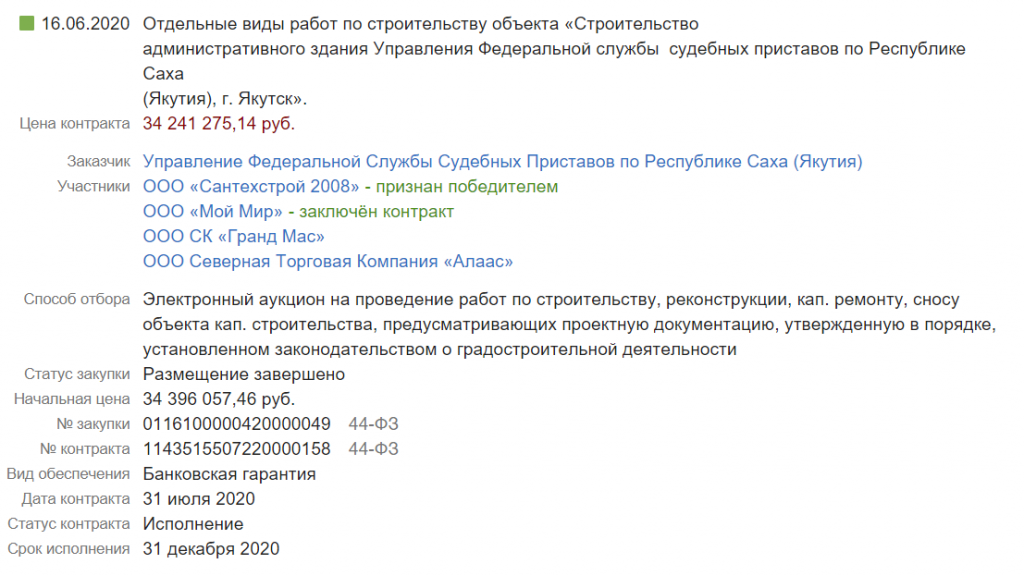Open ООО Северная Торговая Компания «Алаас»
Viewport: 1024px width, 576px height.
pos(328,262)
